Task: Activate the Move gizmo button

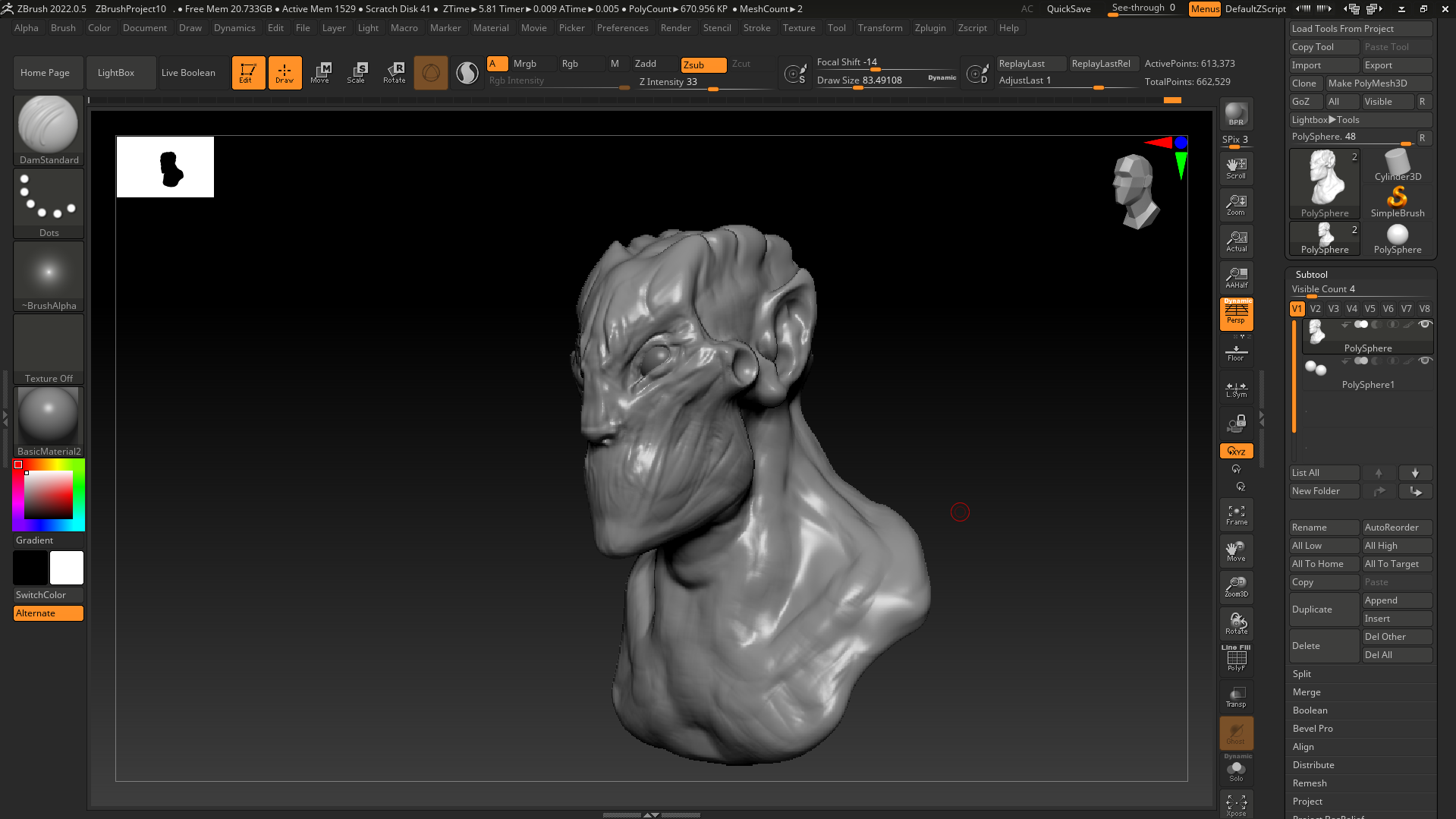Action: 319,72
